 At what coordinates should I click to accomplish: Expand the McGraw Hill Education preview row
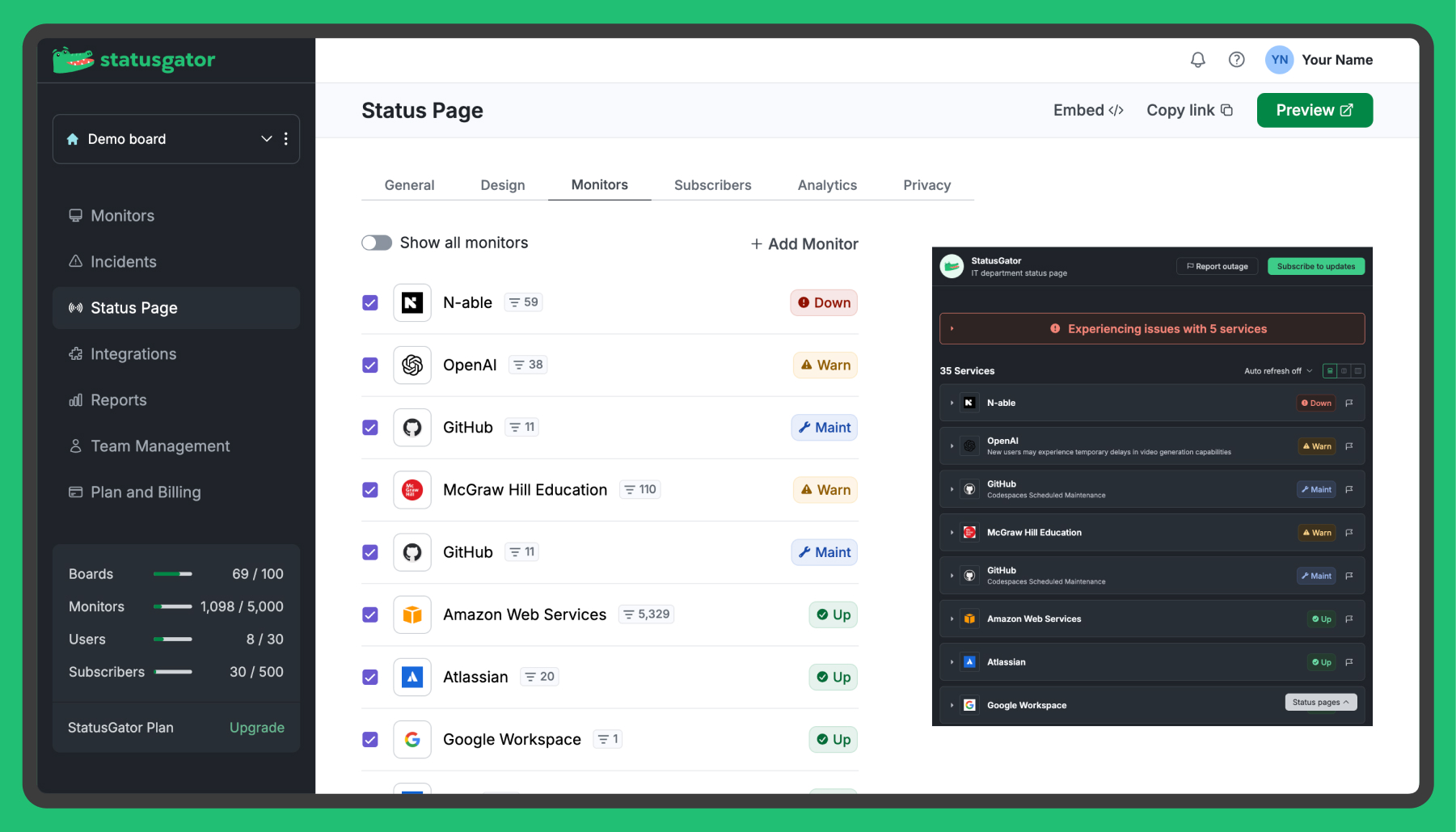point(952,533)
